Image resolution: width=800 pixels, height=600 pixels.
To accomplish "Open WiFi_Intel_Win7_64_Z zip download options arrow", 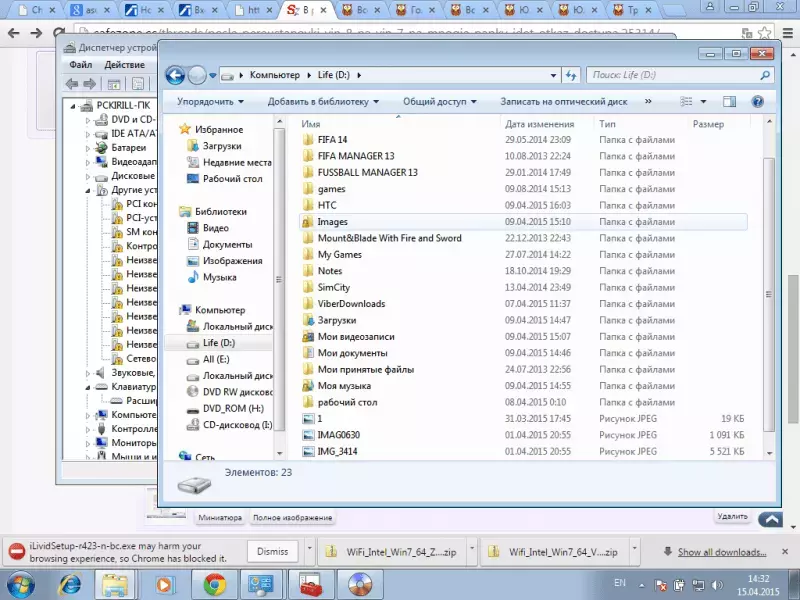I will pos(472,548).
